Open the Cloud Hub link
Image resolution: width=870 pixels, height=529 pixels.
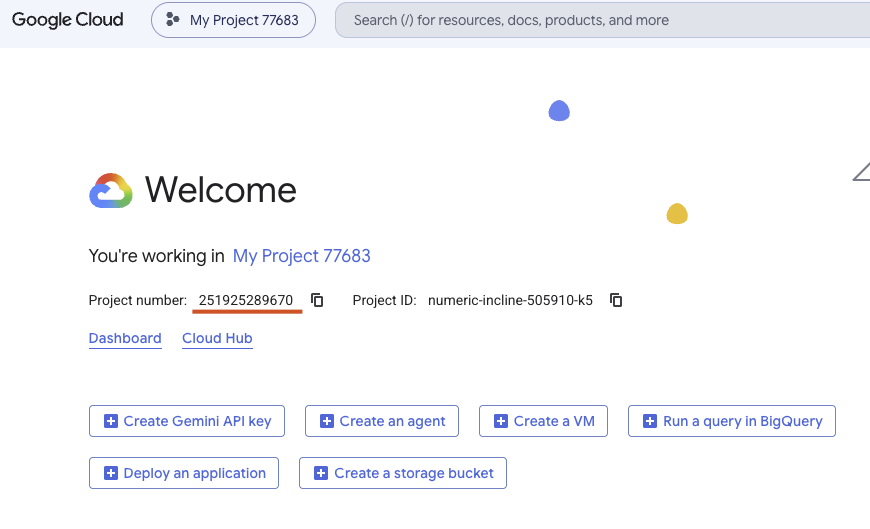pos(217,338)
